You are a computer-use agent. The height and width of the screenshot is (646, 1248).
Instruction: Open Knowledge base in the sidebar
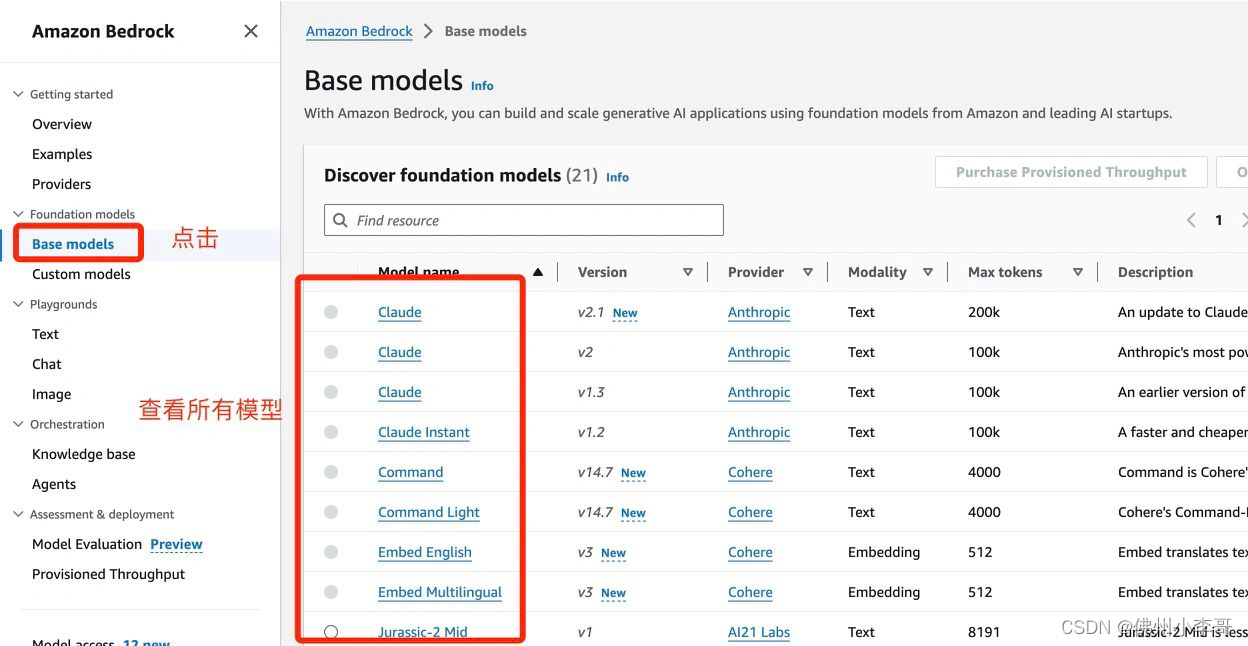[x=84, y=454]
